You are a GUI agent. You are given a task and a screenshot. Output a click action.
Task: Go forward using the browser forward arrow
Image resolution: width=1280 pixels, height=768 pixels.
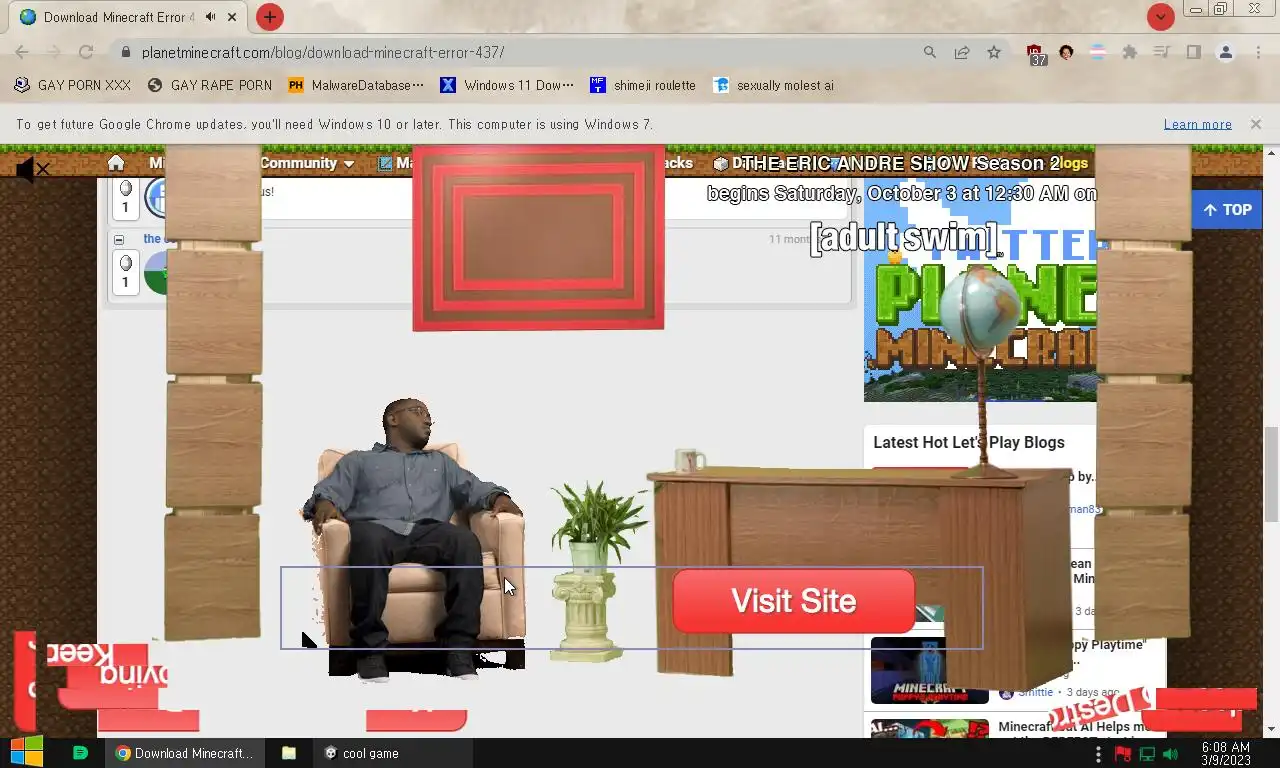pyautogui.click(x=54, y=52)
